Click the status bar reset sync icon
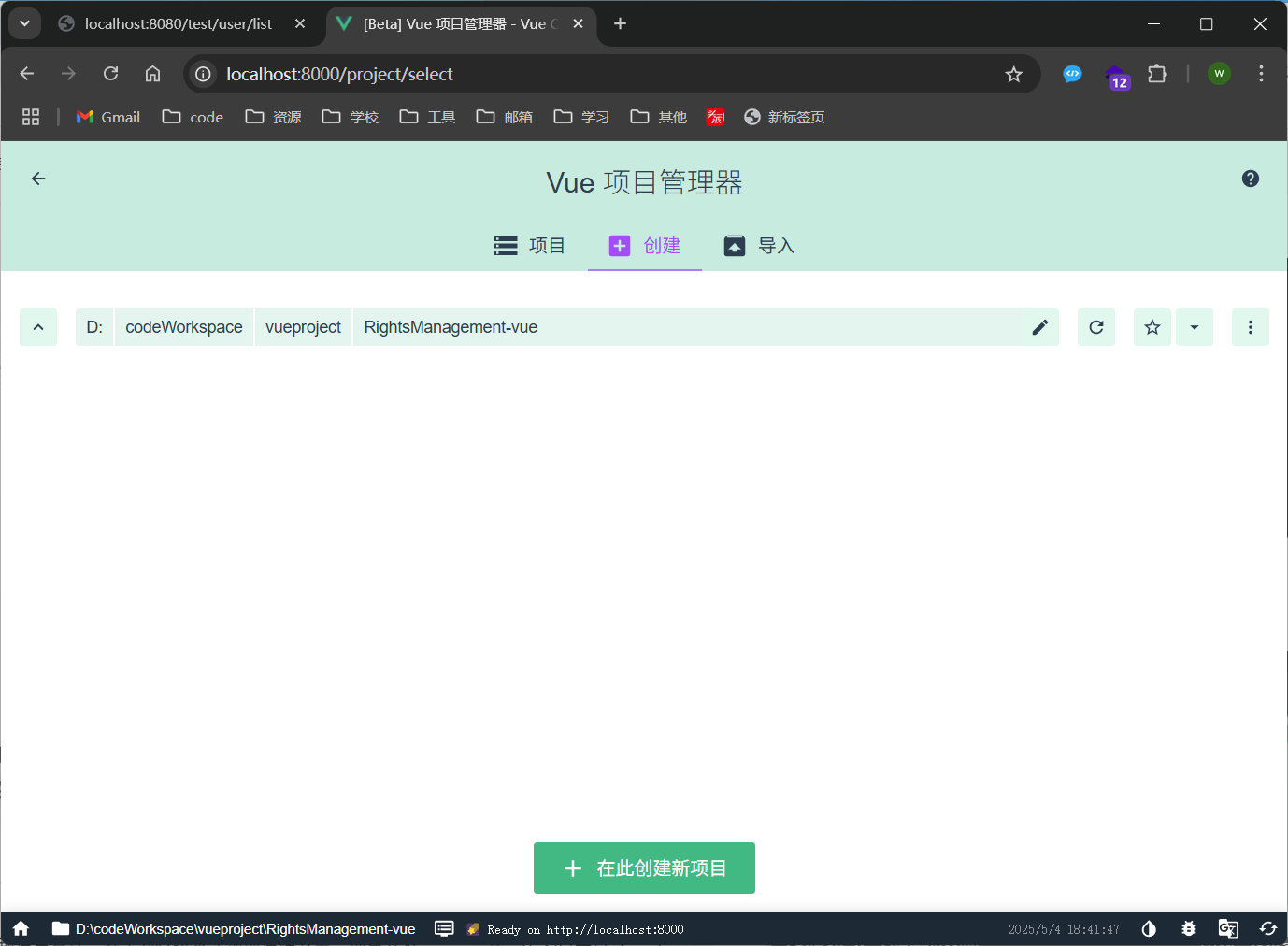 click(1268, 928)
